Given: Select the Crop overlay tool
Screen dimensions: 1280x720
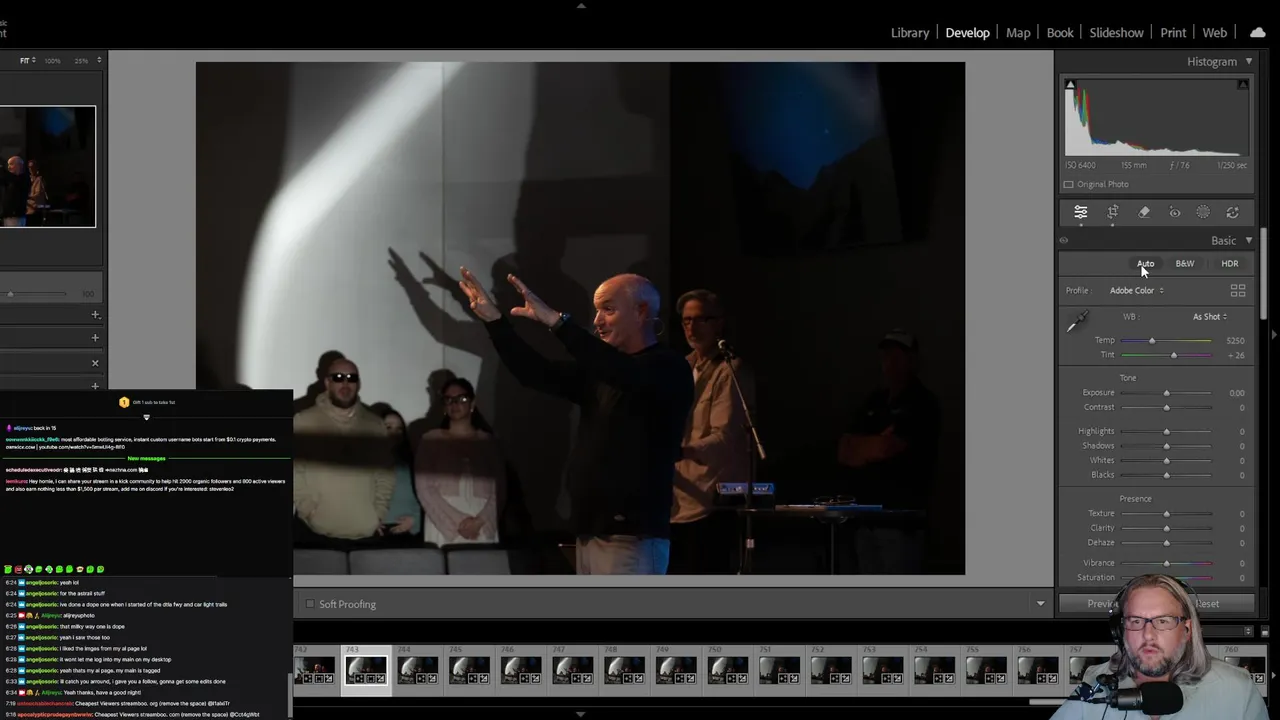Looking at the screenshot, I should click(x=1113, y=212).
